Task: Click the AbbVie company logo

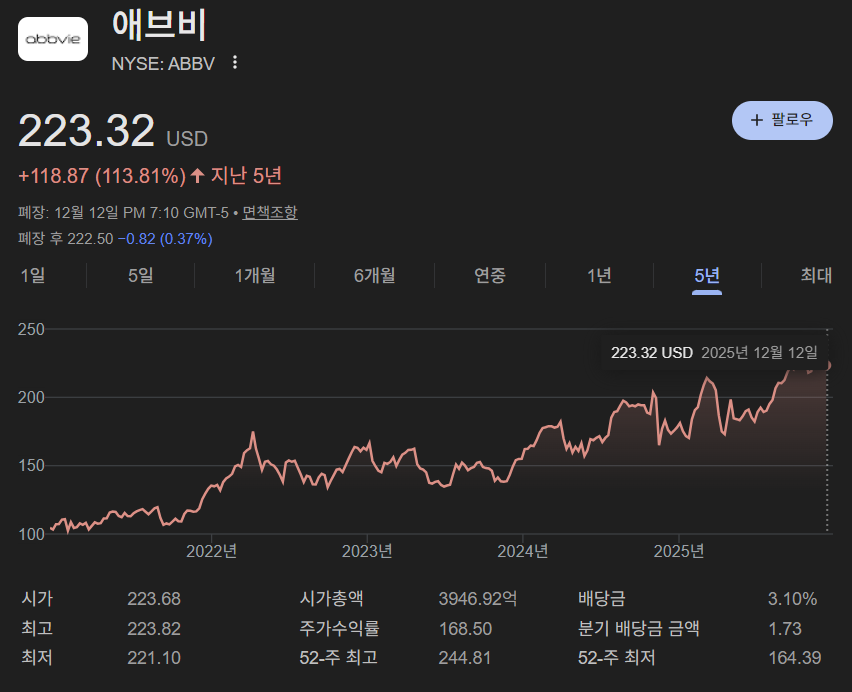Action: click(53, 39)
